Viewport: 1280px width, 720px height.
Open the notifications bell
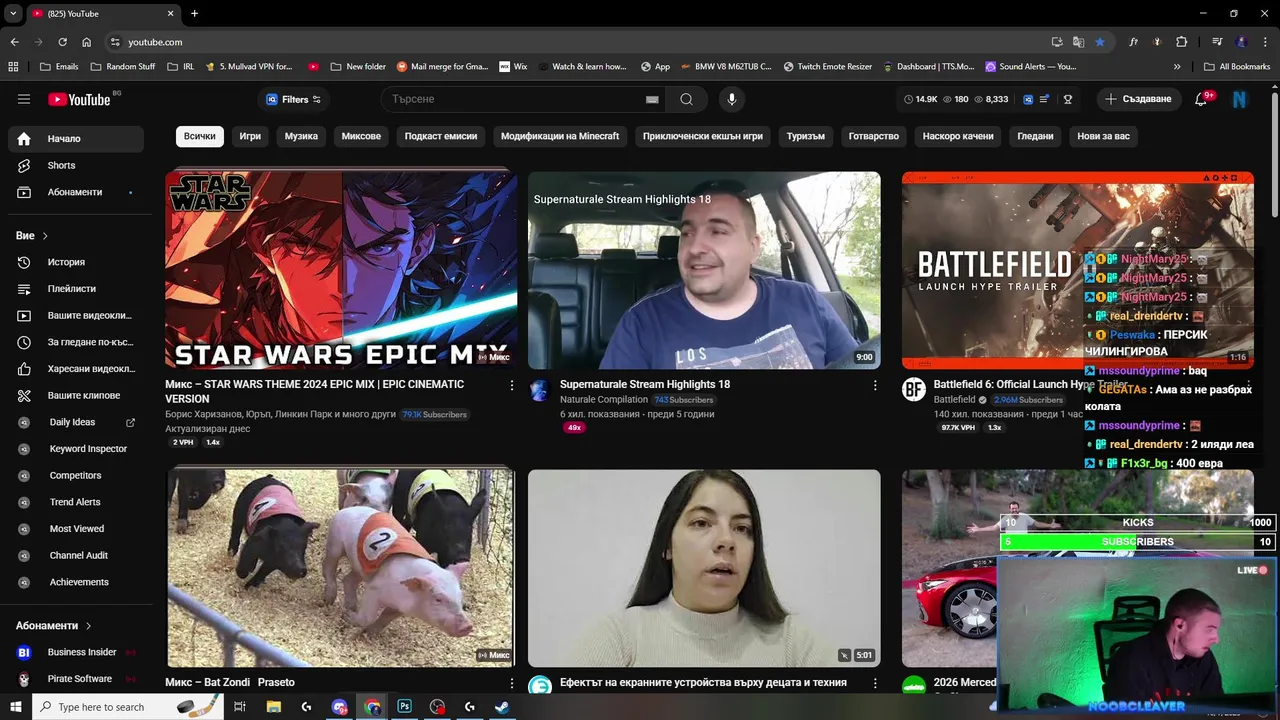point(1202,99)
